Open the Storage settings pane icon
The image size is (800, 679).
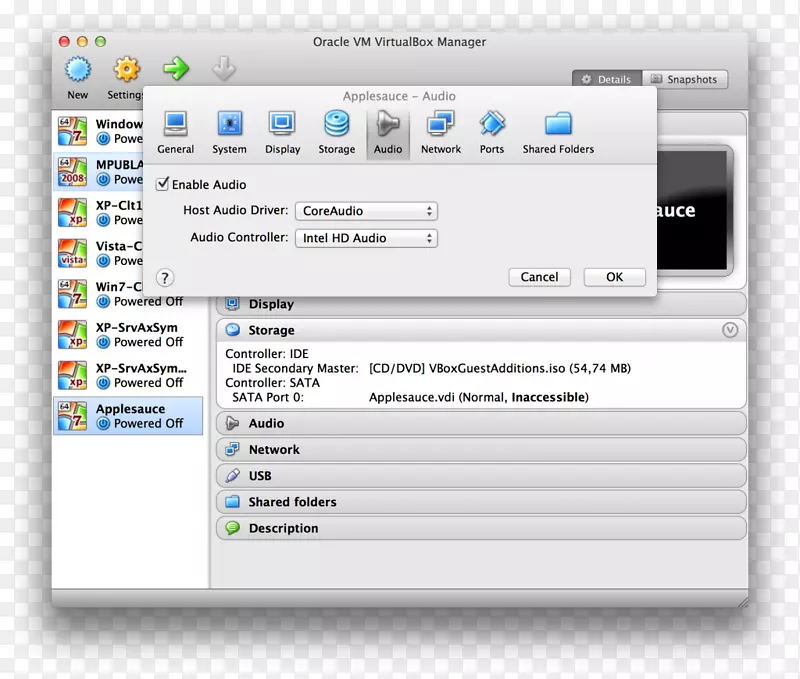(x=337, y=123)
